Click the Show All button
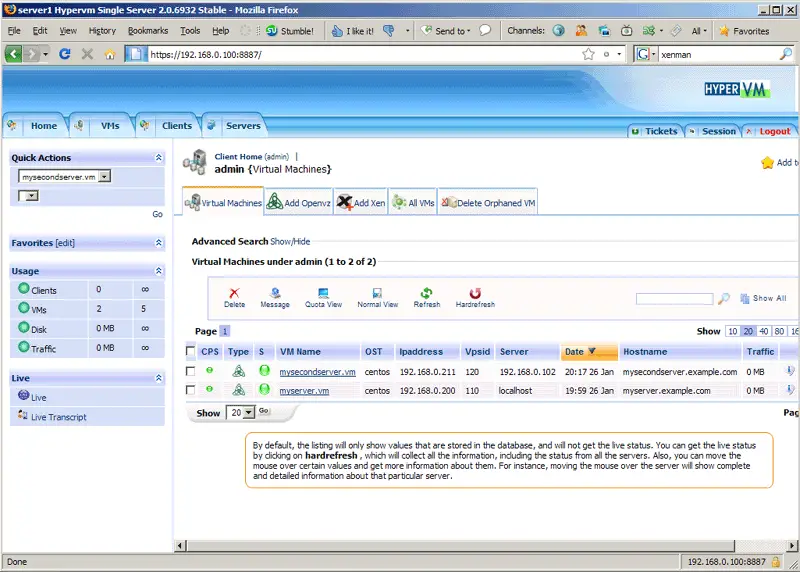 (764, 298)
